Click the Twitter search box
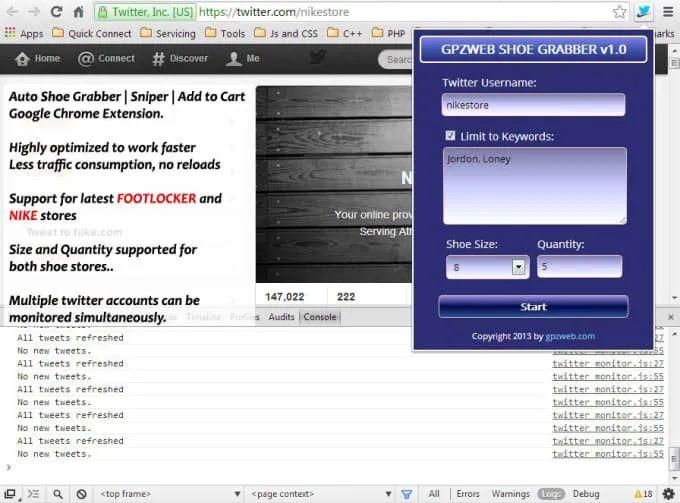 pyautogui.click(x=396, y=59)
